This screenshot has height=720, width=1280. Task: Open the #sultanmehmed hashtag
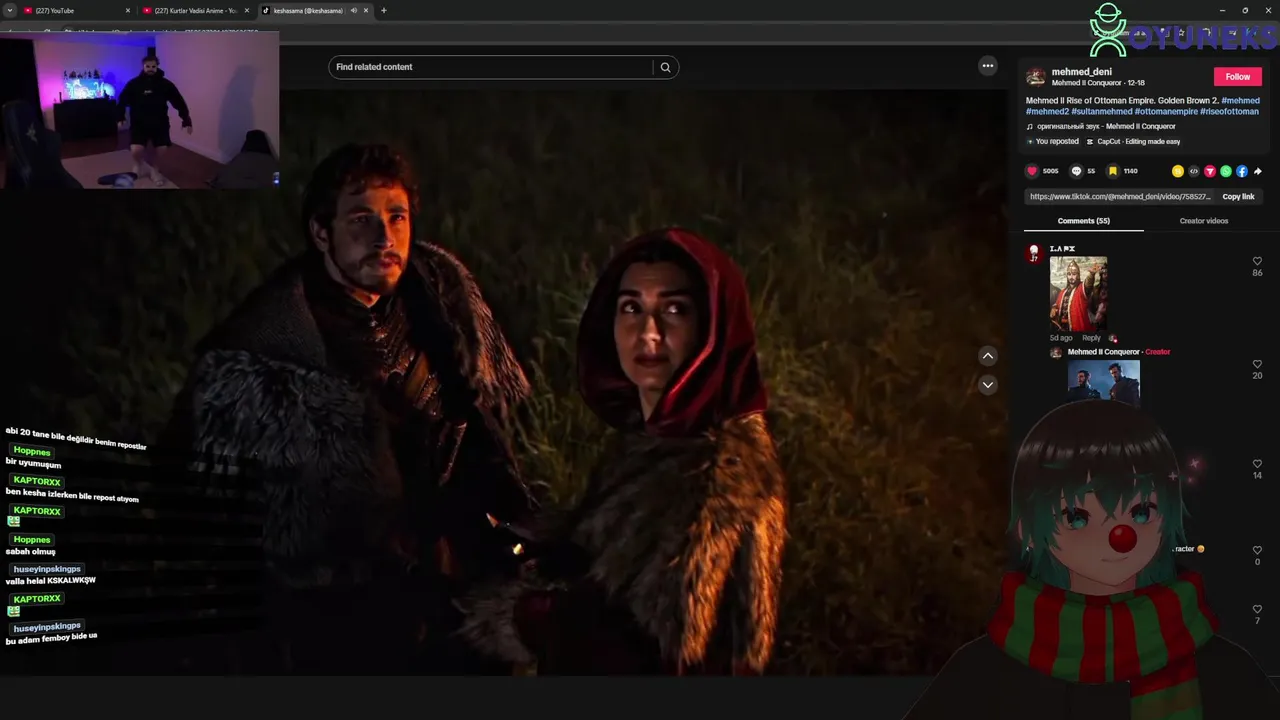pyautogui.click(x=1102, y=112)
